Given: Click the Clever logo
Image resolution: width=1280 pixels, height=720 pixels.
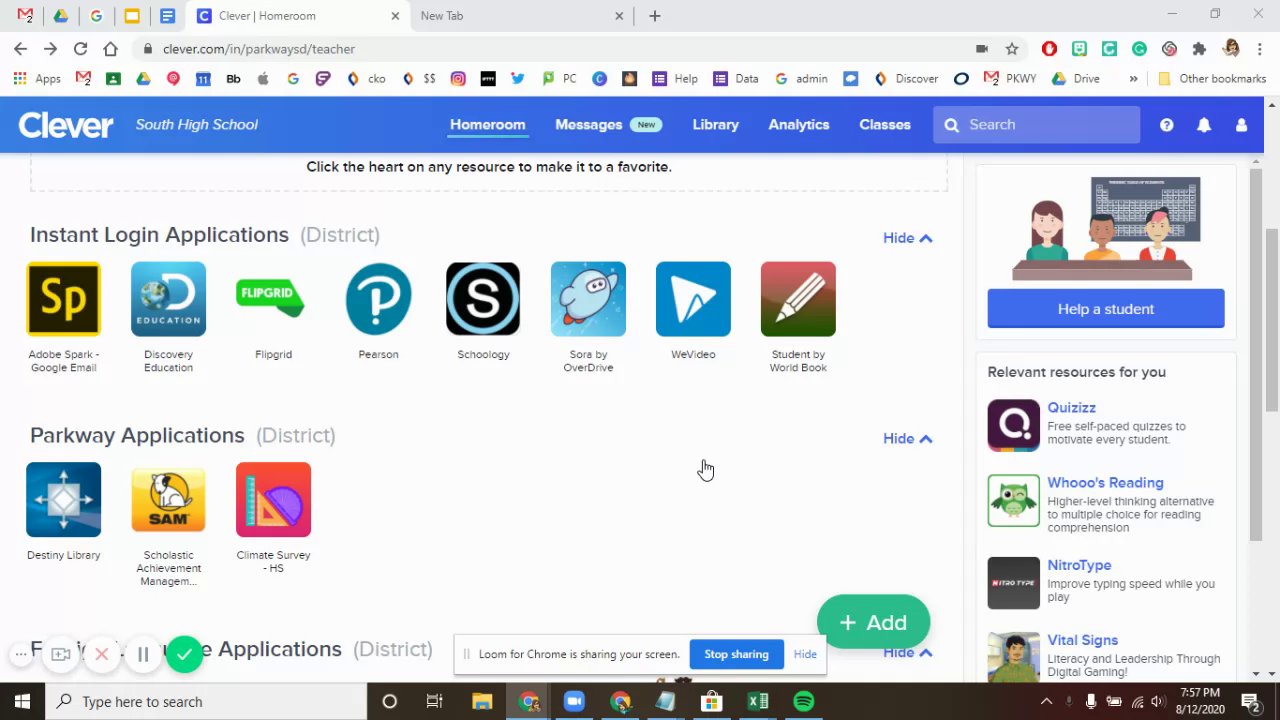Looking at the screenshot, I should [66, 125].
